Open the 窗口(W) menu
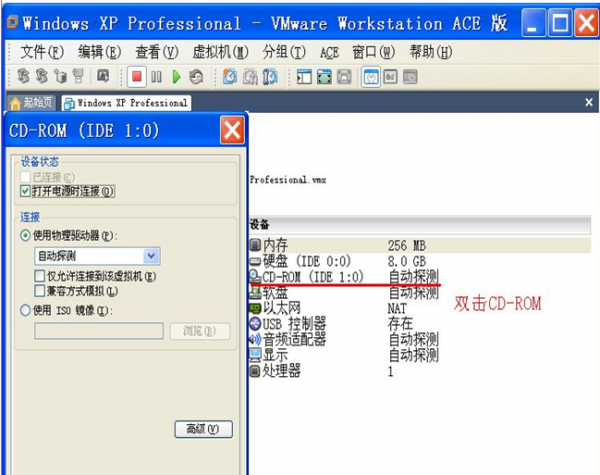 [x=373, y=52]
